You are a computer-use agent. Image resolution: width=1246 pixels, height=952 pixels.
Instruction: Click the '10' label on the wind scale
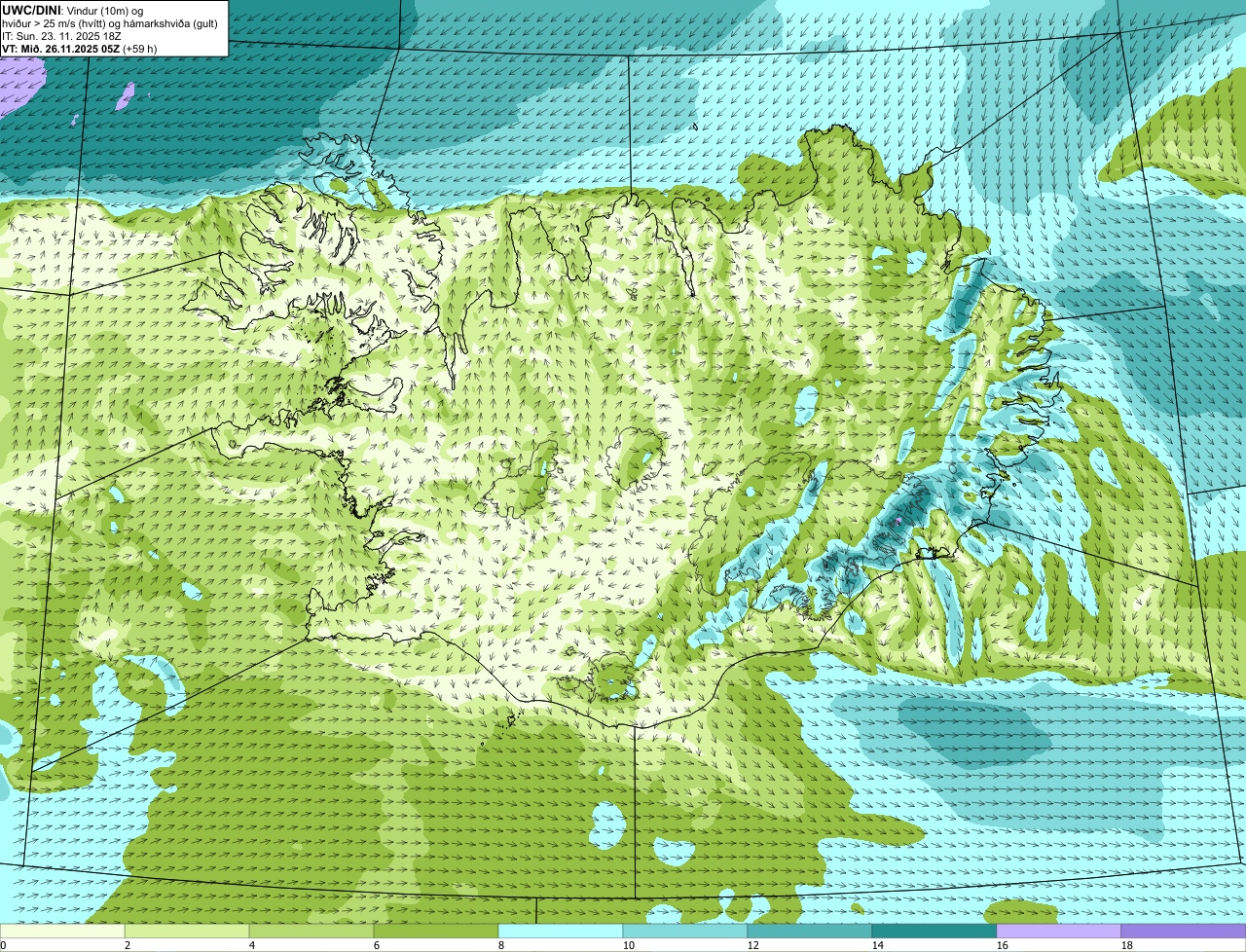click(x=629, y=945)
